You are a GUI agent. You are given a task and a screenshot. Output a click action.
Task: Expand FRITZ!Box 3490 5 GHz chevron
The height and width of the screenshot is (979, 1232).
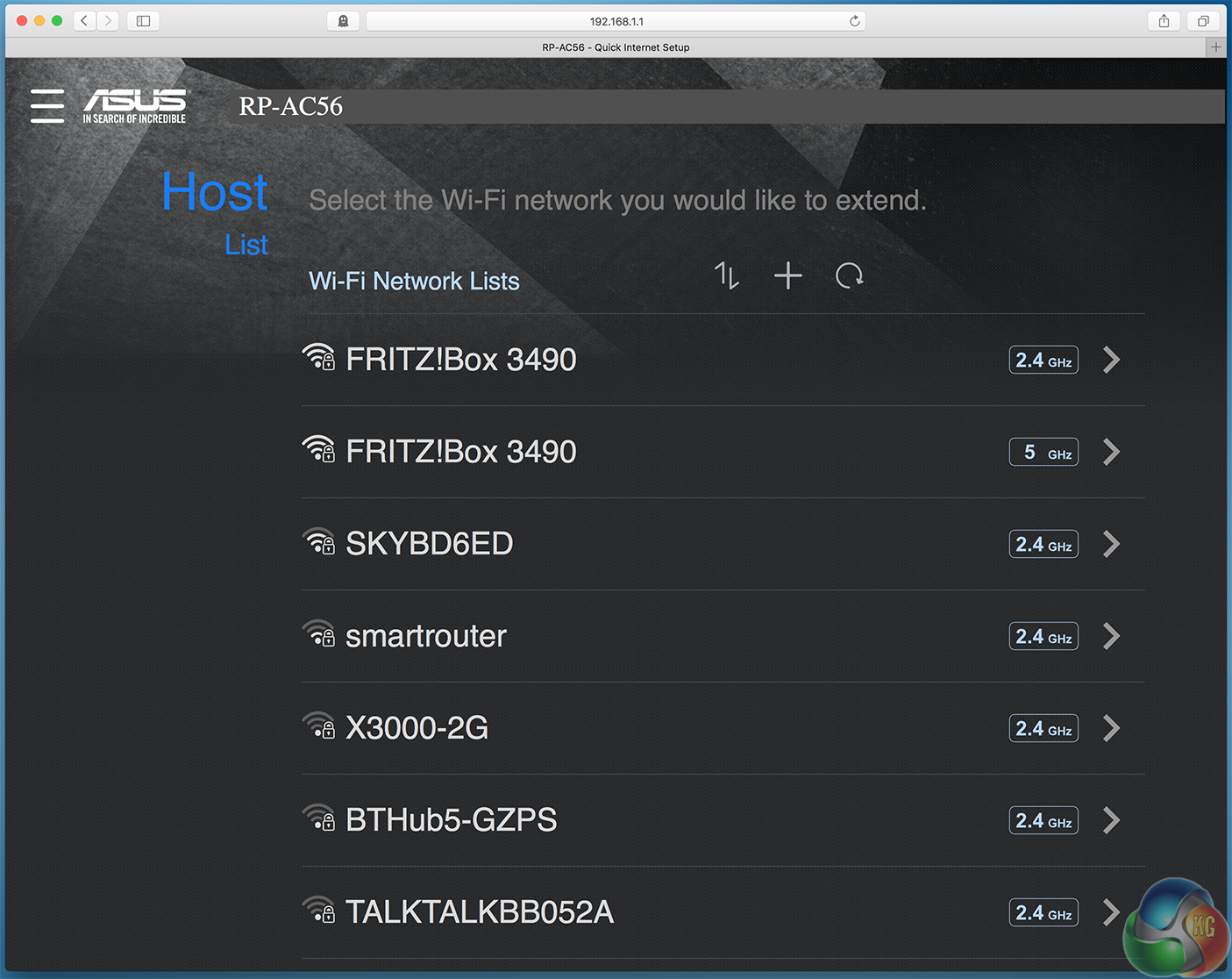pyautogui.click(x=1111, y=452)
